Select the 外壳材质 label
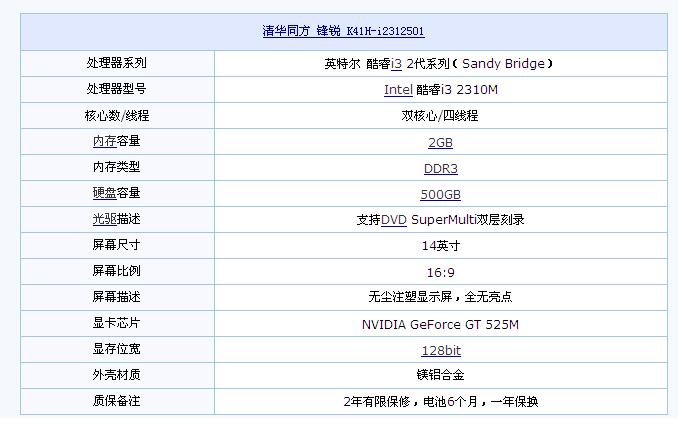This screenshot has height=425, width=685. [116, 375]
